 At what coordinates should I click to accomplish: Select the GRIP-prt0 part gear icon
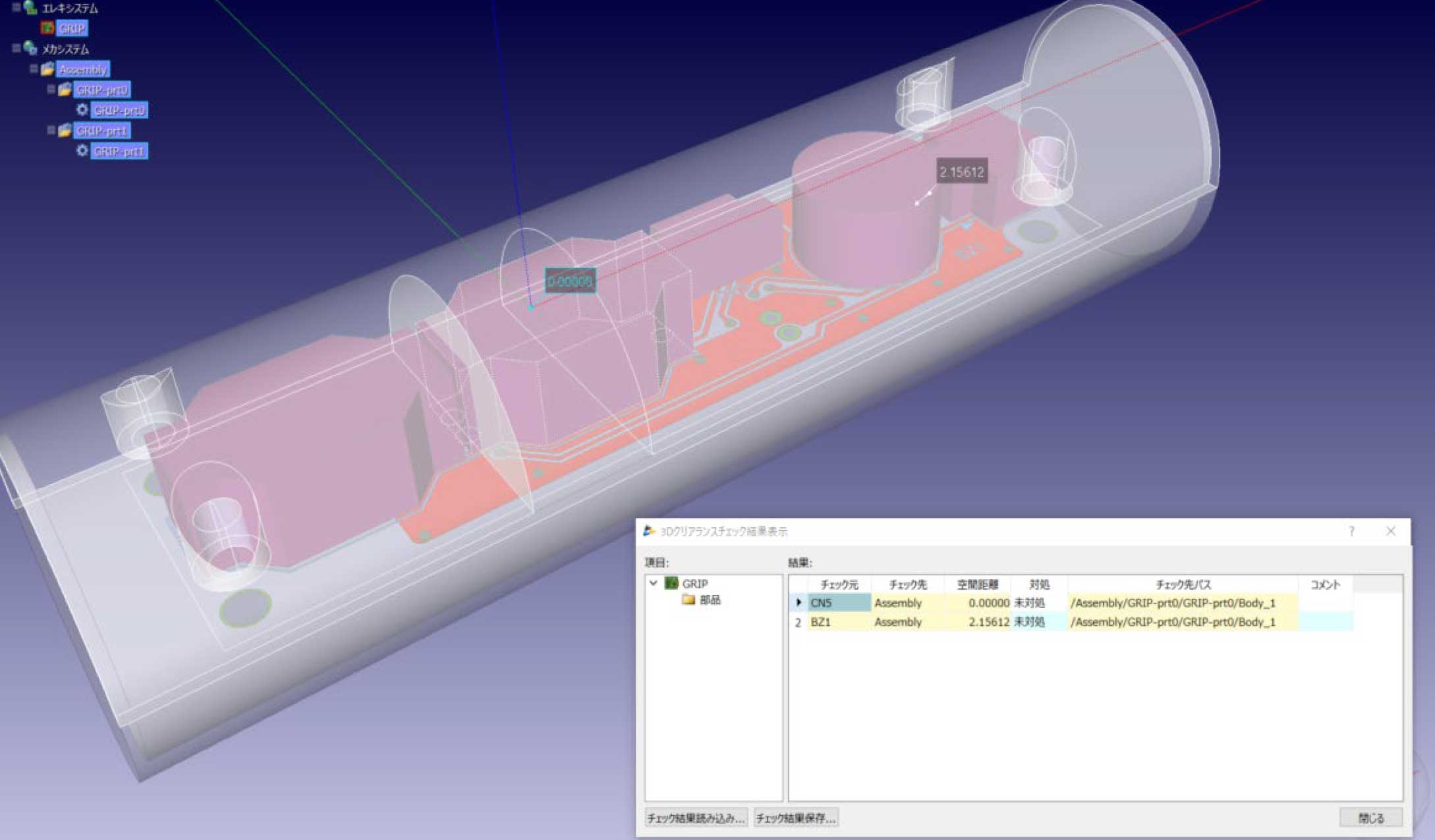(82, 111)
